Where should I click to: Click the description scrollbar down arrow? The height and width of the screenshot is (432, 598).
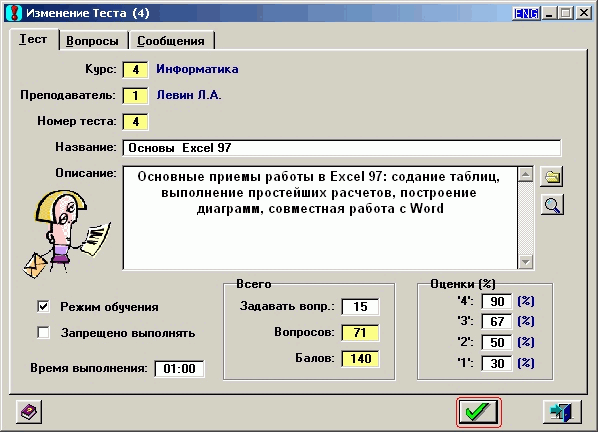pos(526,262)
